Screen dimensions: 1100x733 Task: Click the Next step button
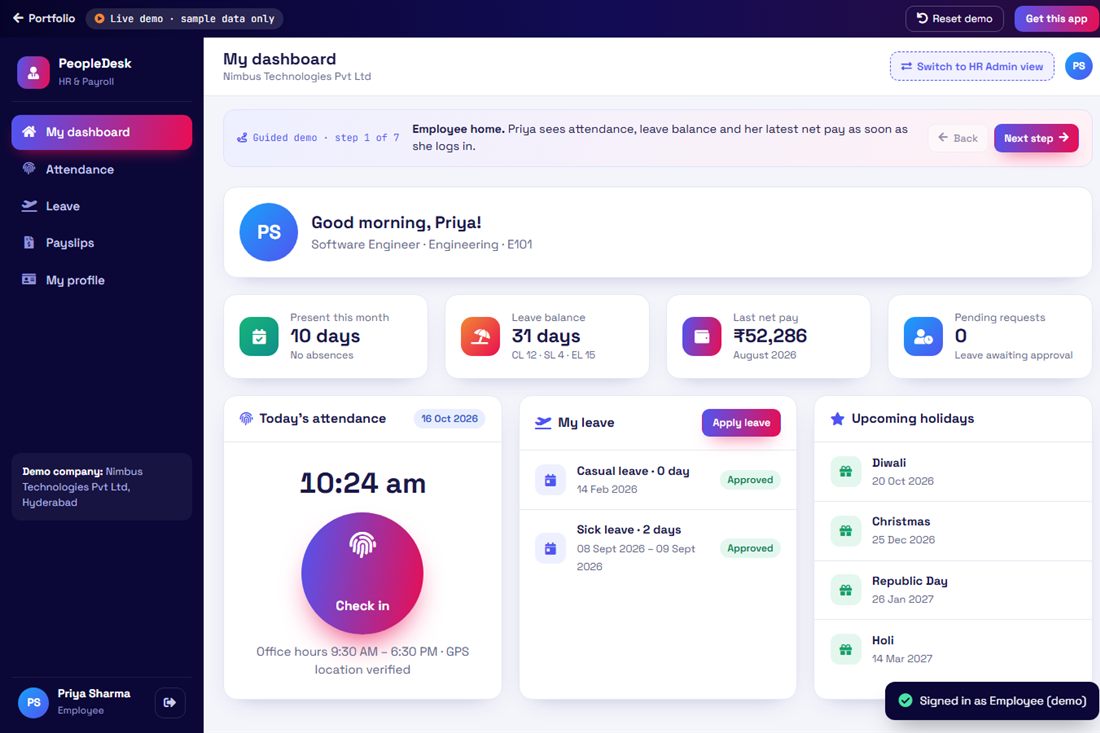1036,137
